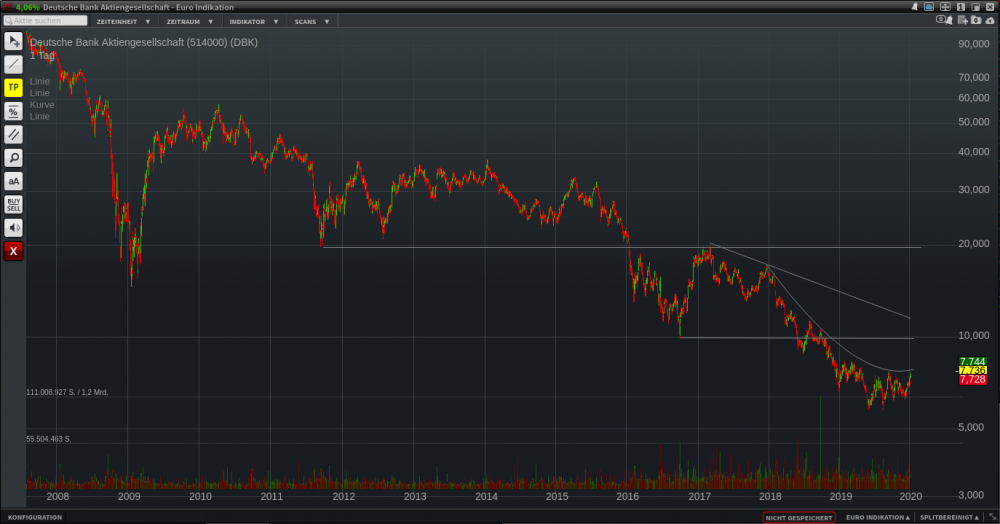Click the resize arrows icon in status bar

pyautogui.click(x=993, y=518)
